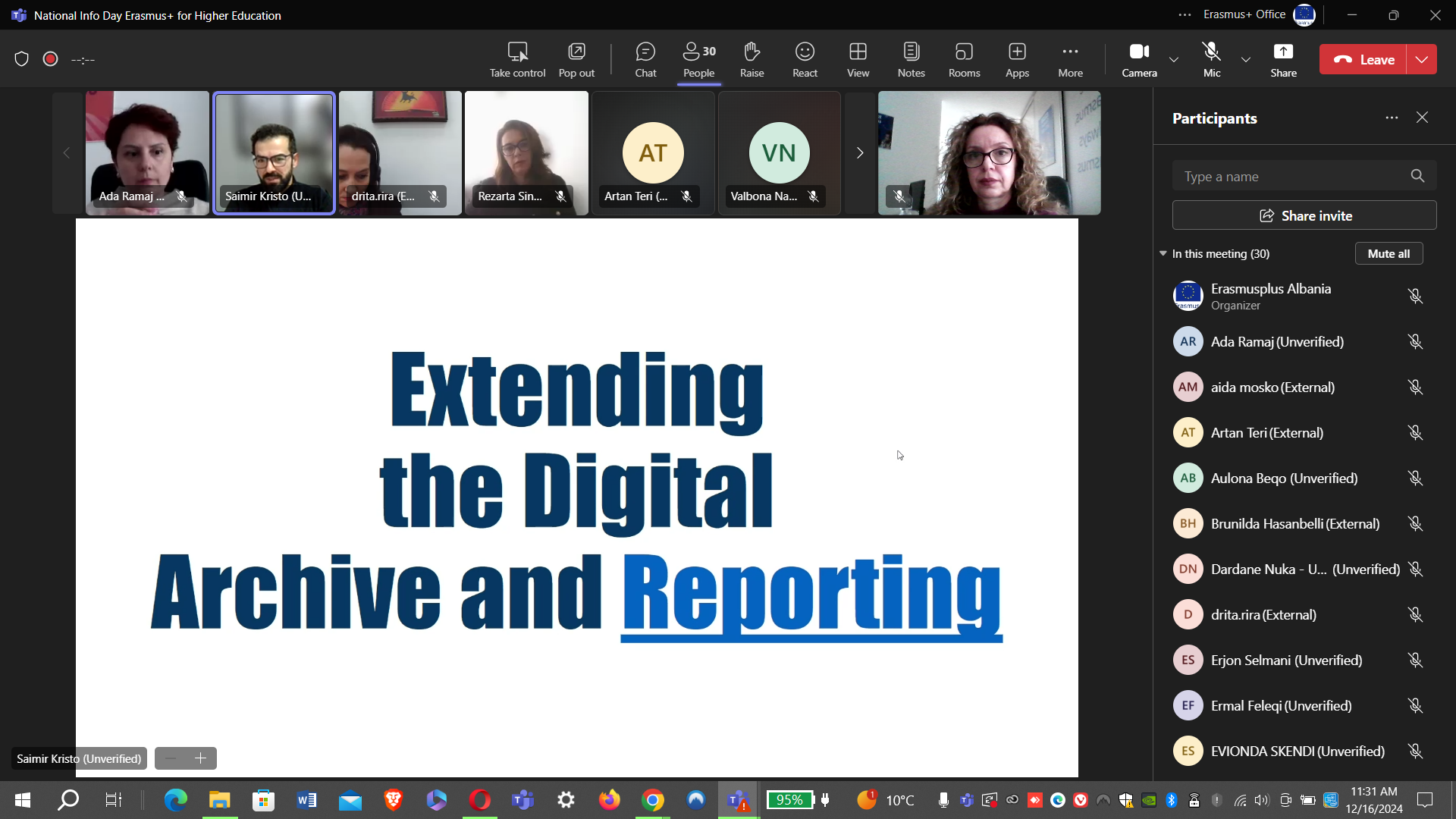Zoom in shared content with plus

pyautogui.click(x=201, y=758)
